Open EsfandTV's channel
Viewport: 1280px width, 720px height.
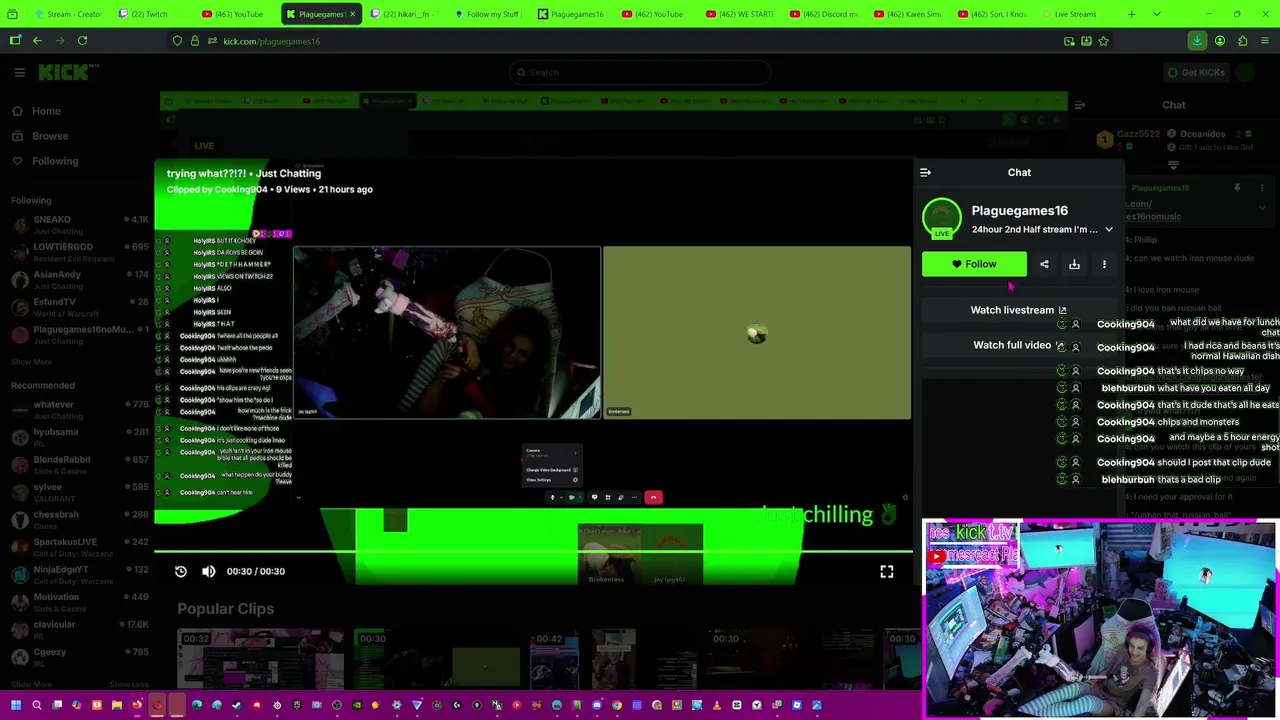click(x=80, y=306)
